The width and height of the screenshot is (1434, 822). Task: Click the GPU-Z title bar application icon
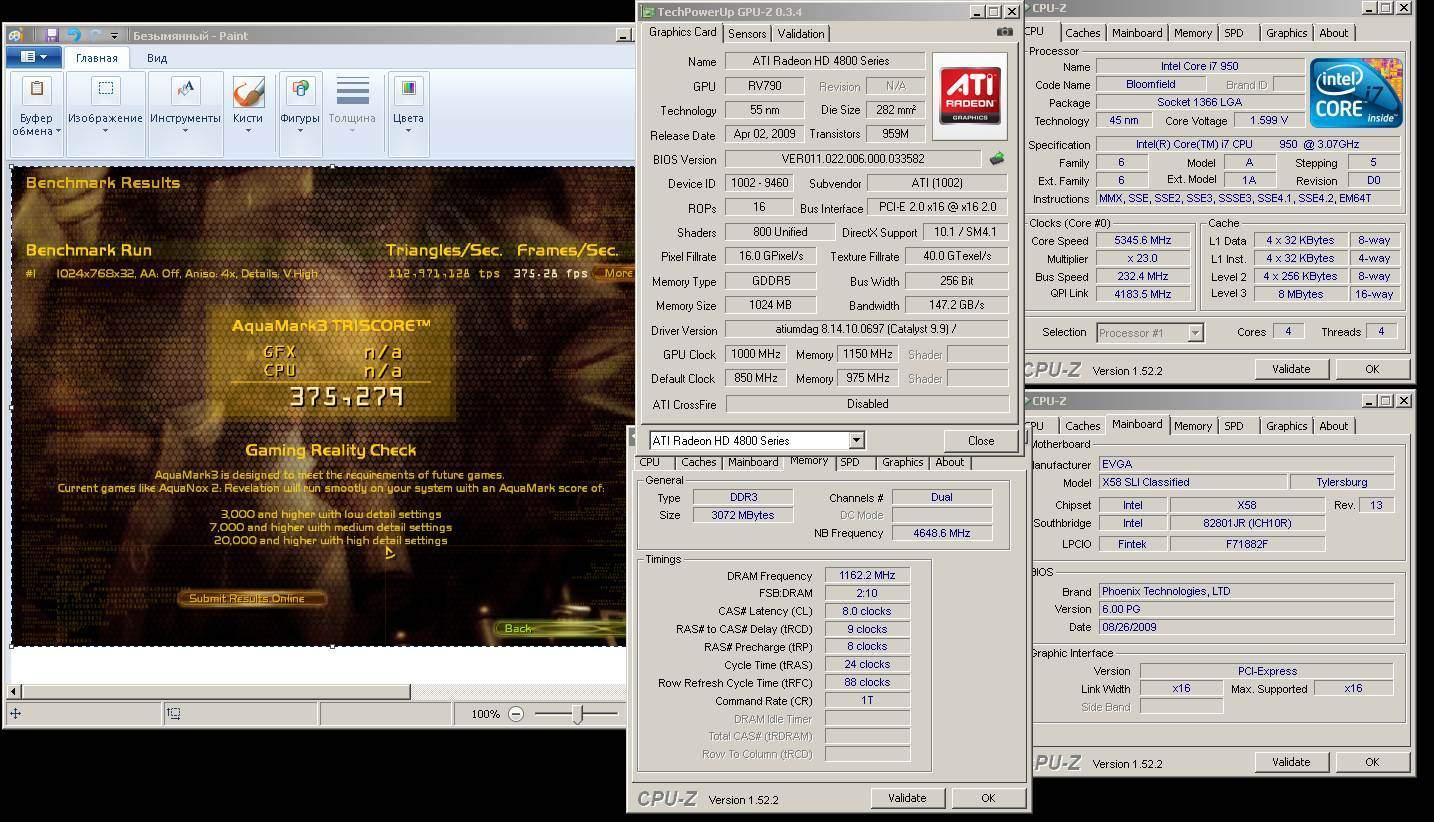[648, 12]
